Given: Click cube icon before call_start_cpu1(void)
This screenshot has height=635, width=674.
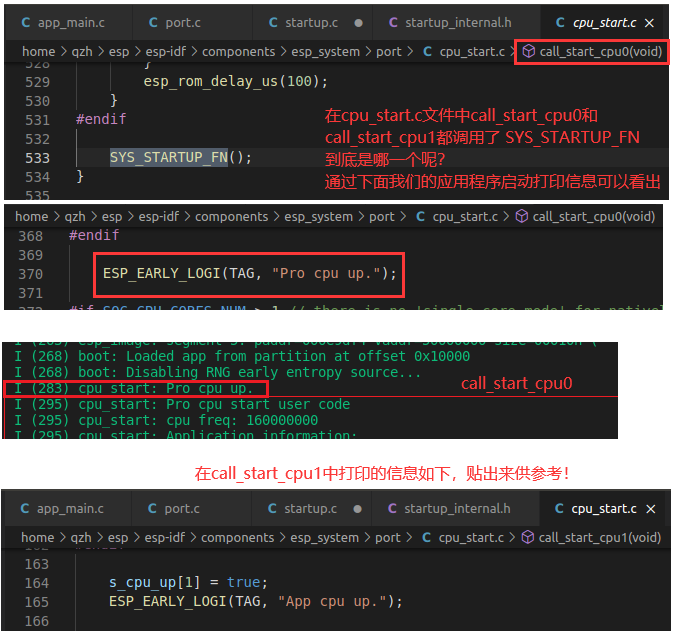Looking at the screenshot, I should (x=527, y=537).
